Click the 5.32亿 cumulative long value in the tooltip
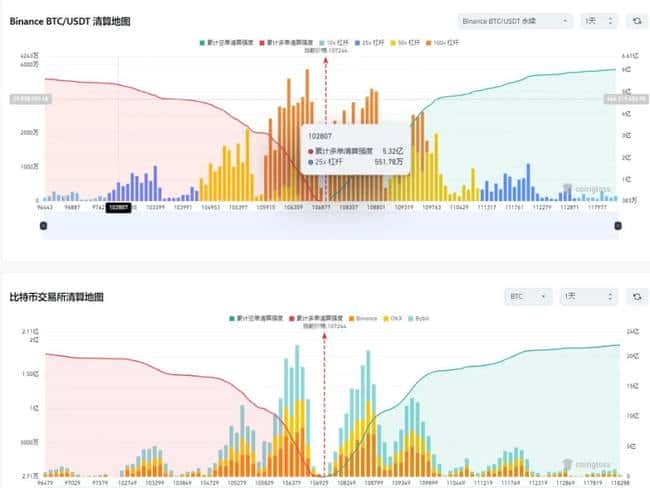This screenshot has width=650, height=488. [392, 151]
